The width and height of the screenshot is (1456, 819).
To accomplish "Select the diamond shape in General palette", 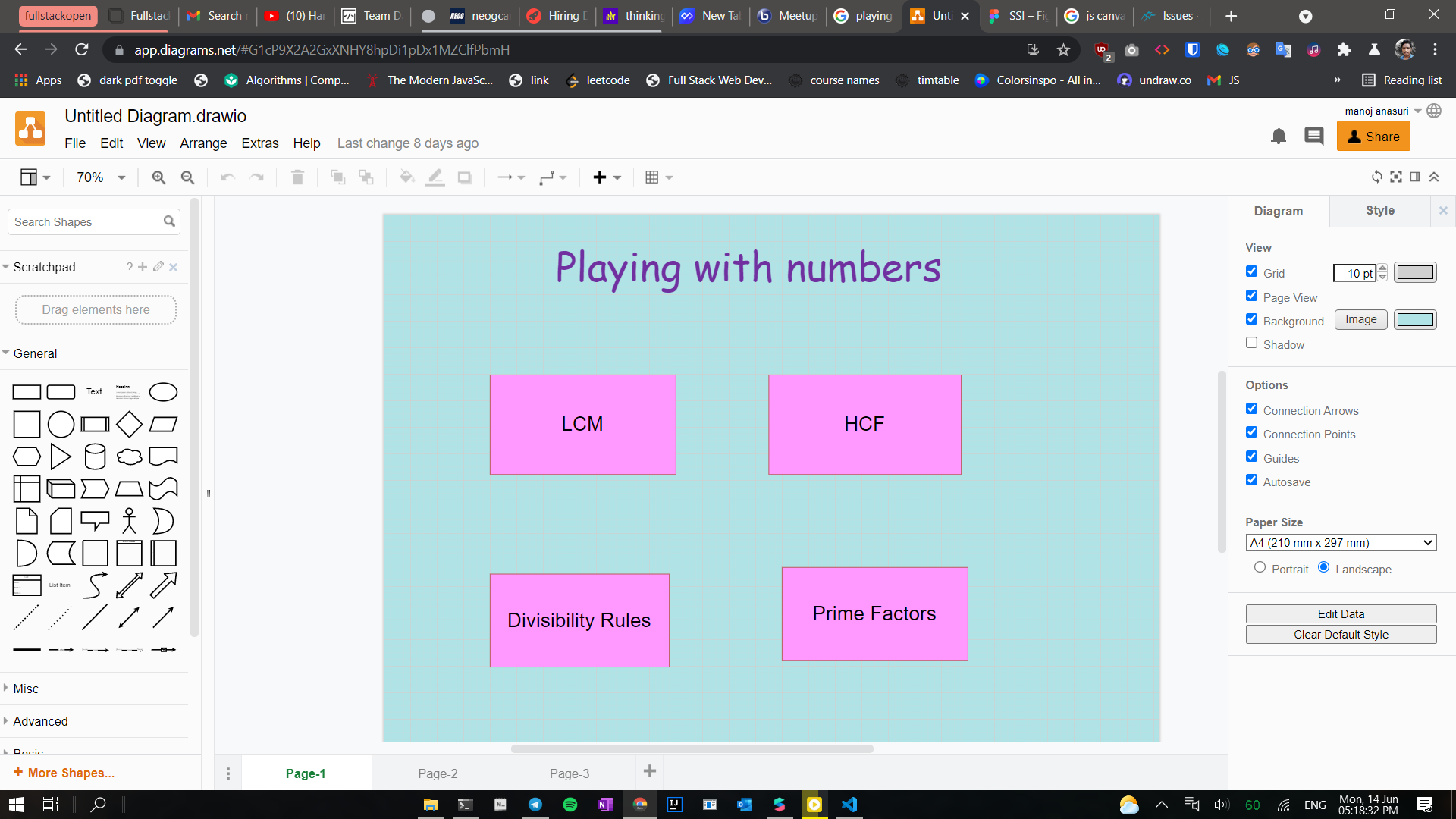I will 129,424.
